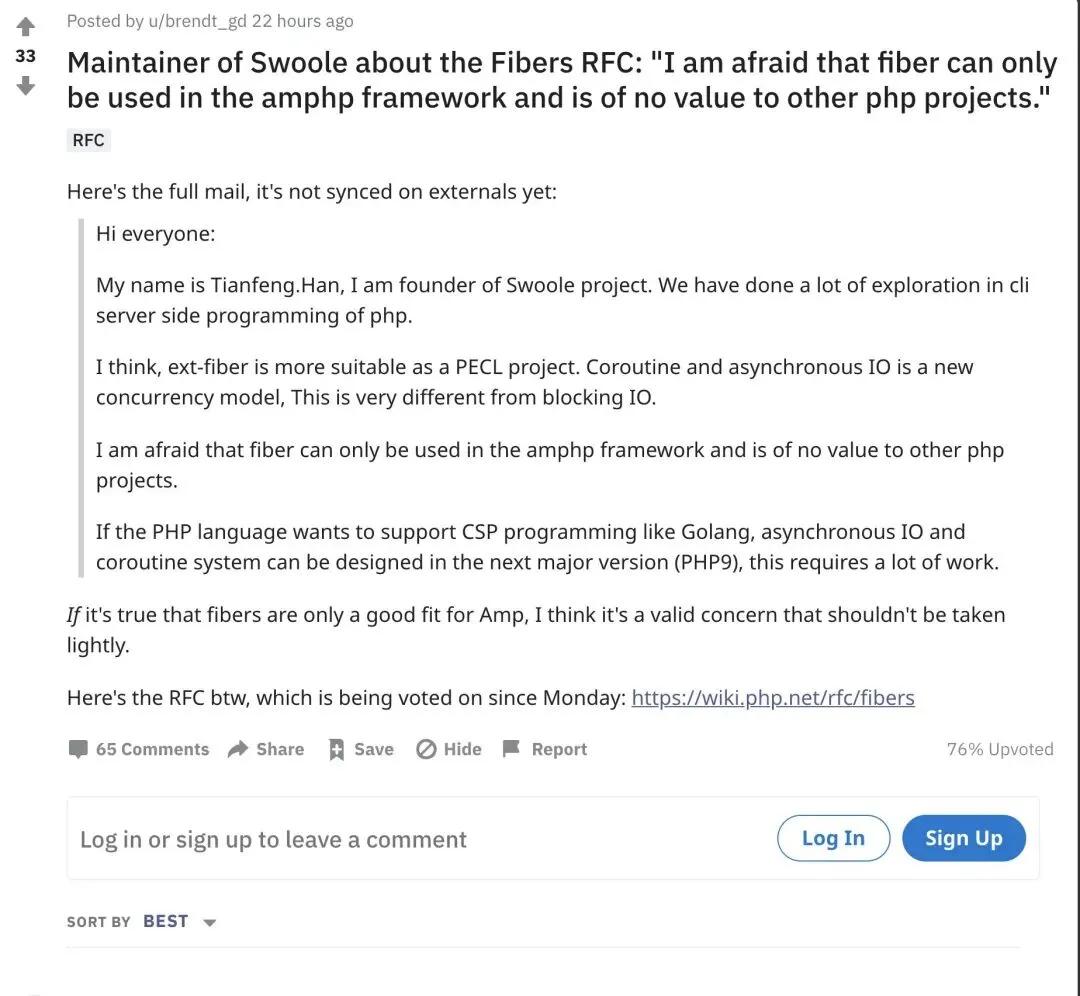Click the vote score 33

coord(26,56)
